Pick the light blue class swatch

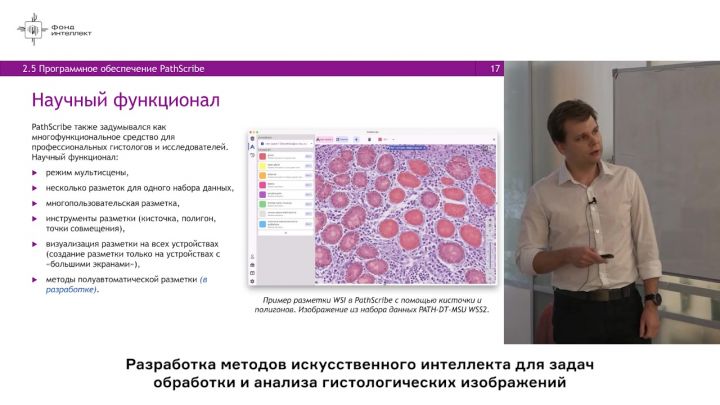pyautogui.click(x=262, y=222)
